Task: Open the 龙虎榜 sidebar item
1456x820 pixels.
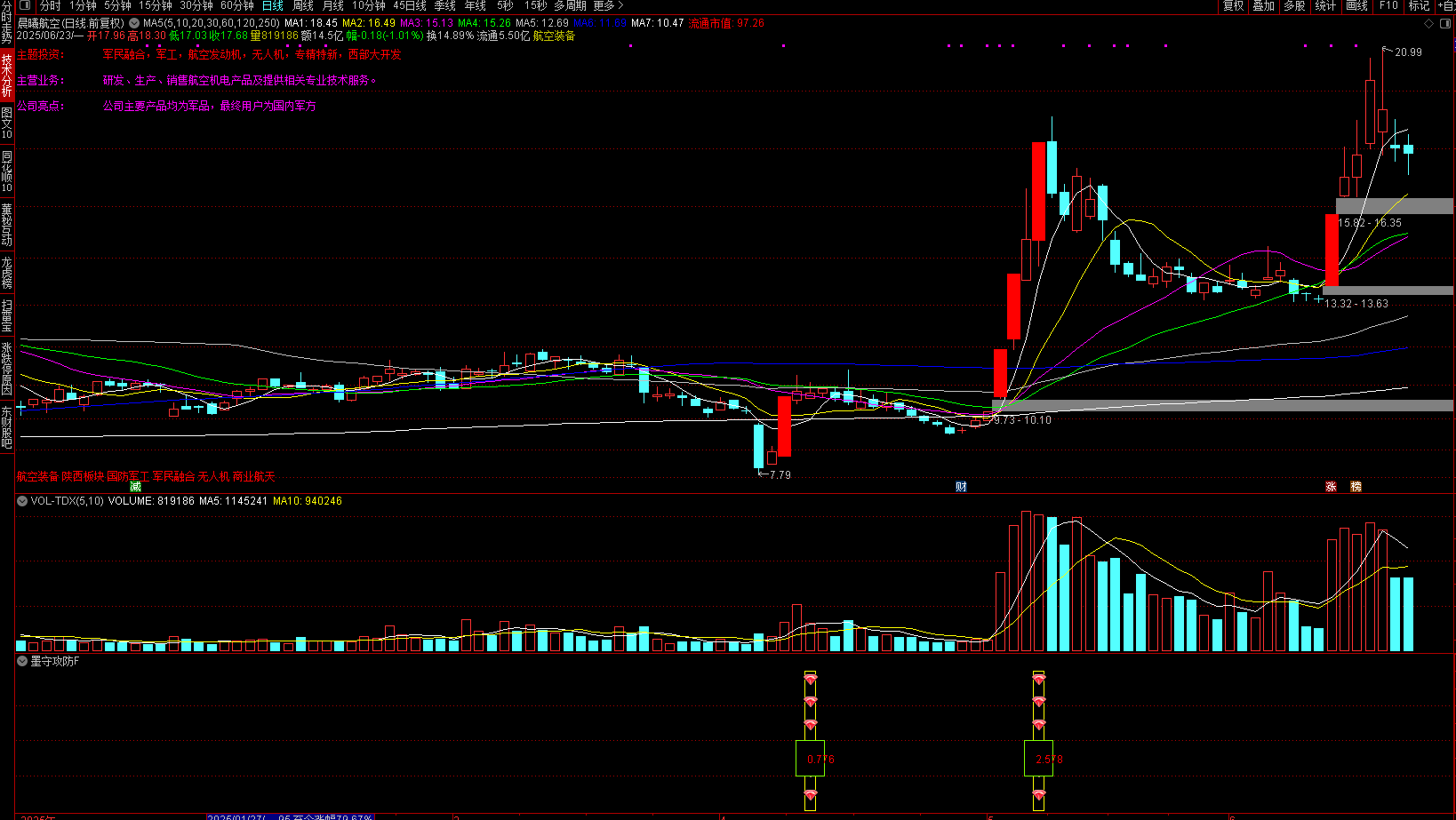Action: 7,272
